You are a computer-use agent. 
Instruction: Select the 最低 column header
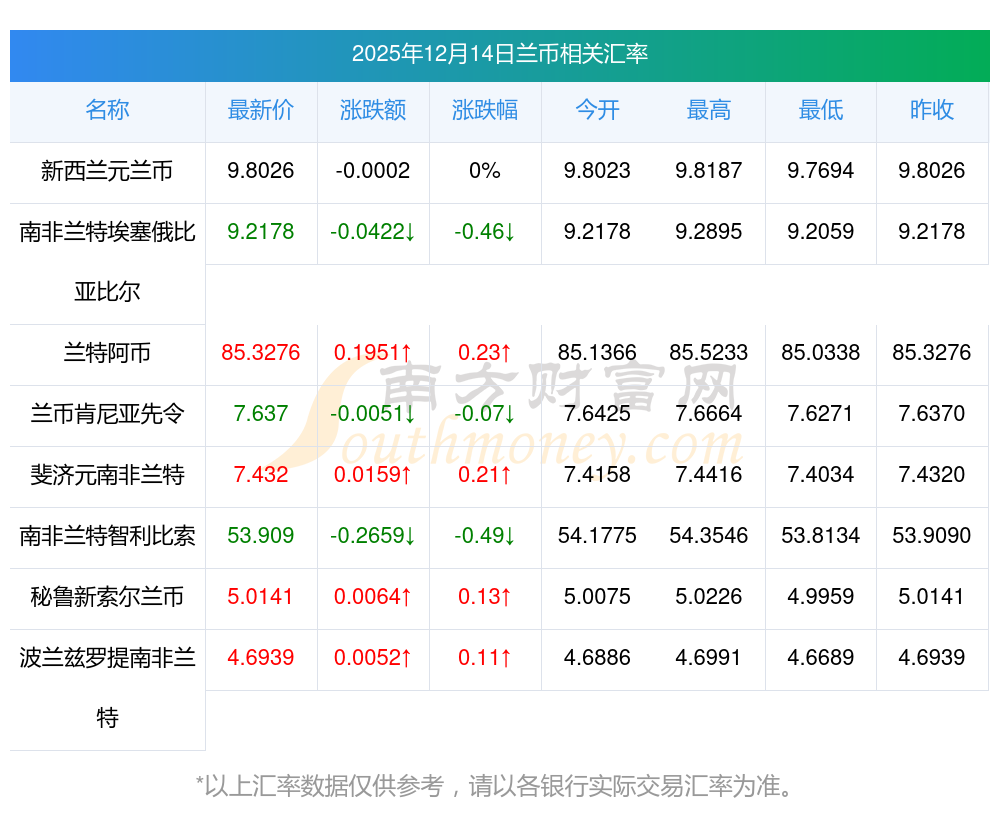tap(821, 110)
